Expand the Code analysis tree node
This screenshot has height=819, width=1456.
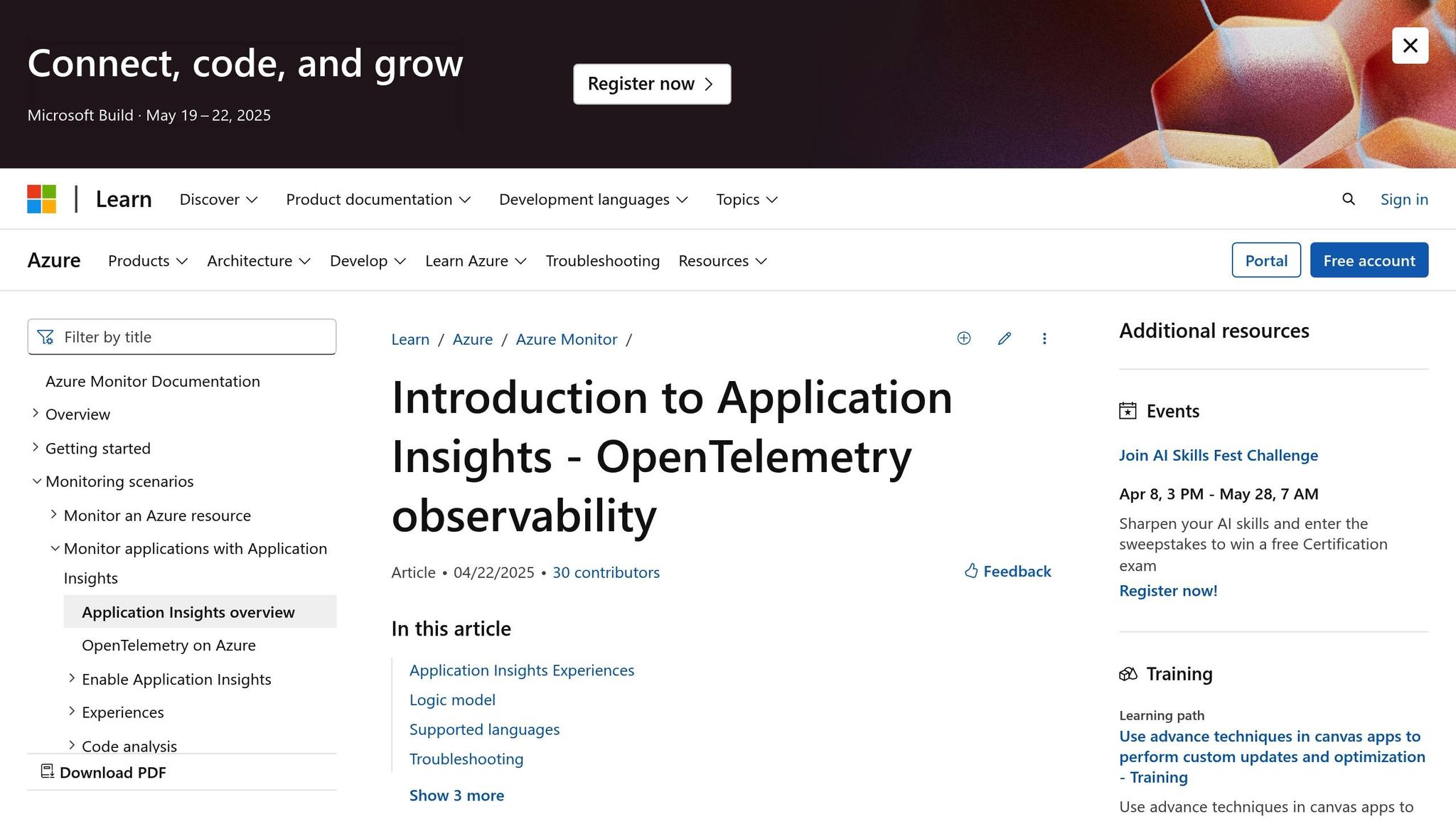click(x=72, y=745)
